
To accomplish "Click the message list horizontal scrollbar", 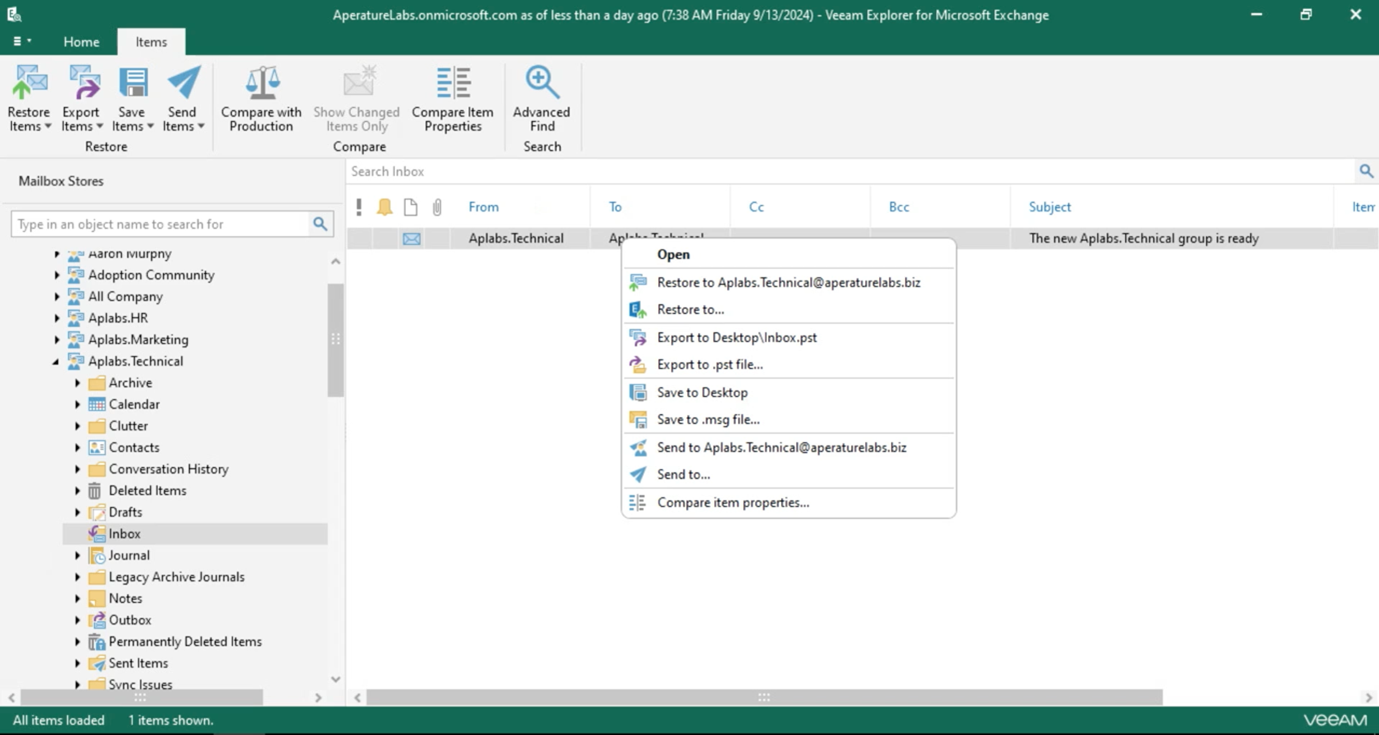I will [764, 697].
